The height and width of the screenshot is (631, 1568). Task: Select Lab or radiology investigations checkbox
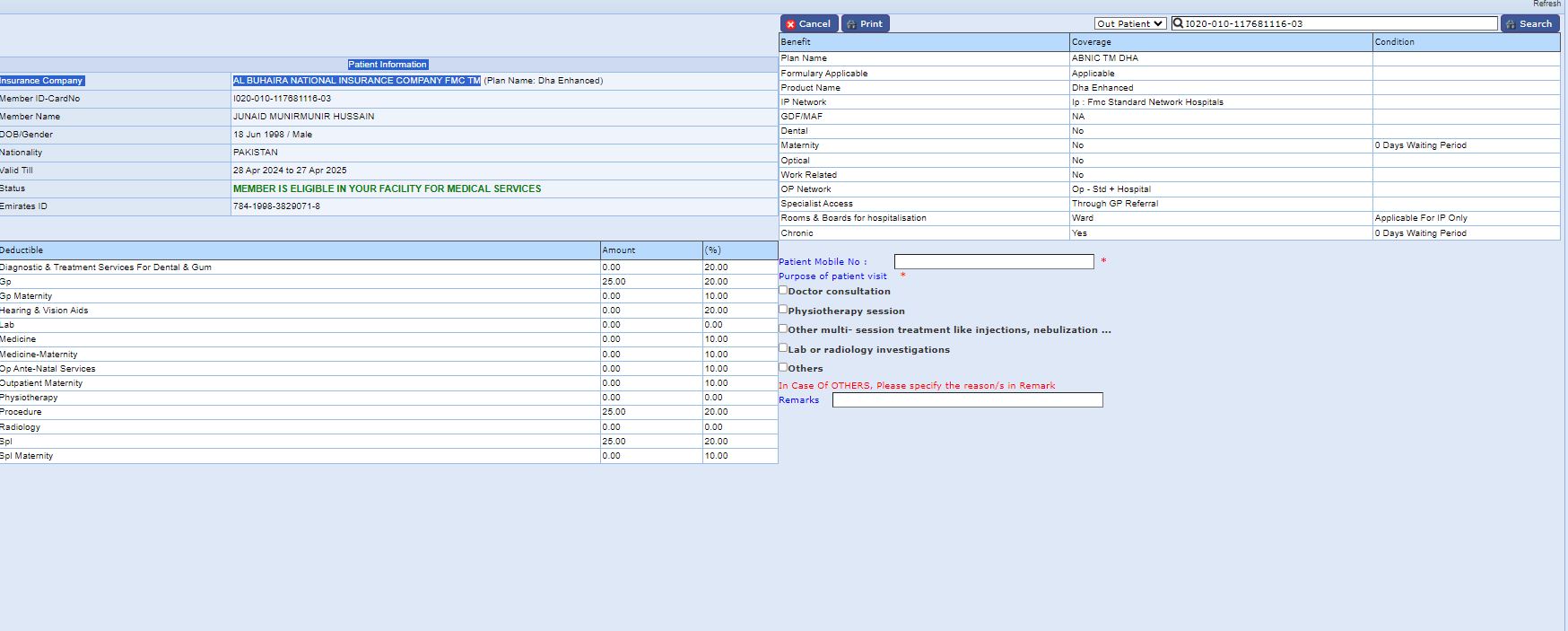click(783, 348)
